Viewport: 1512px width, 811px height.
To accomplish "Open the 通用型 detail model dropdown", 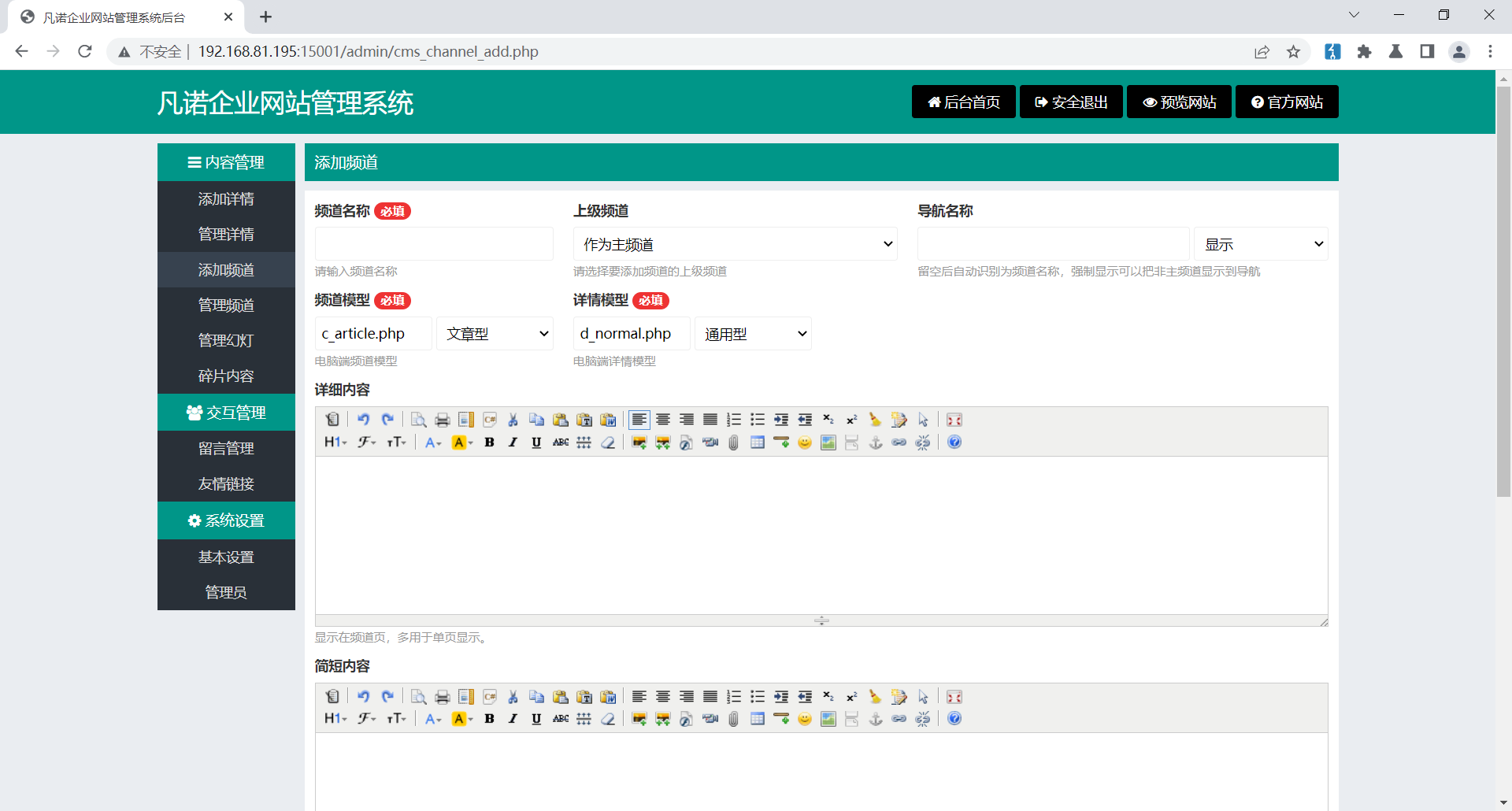I will (x=753, y=334).
